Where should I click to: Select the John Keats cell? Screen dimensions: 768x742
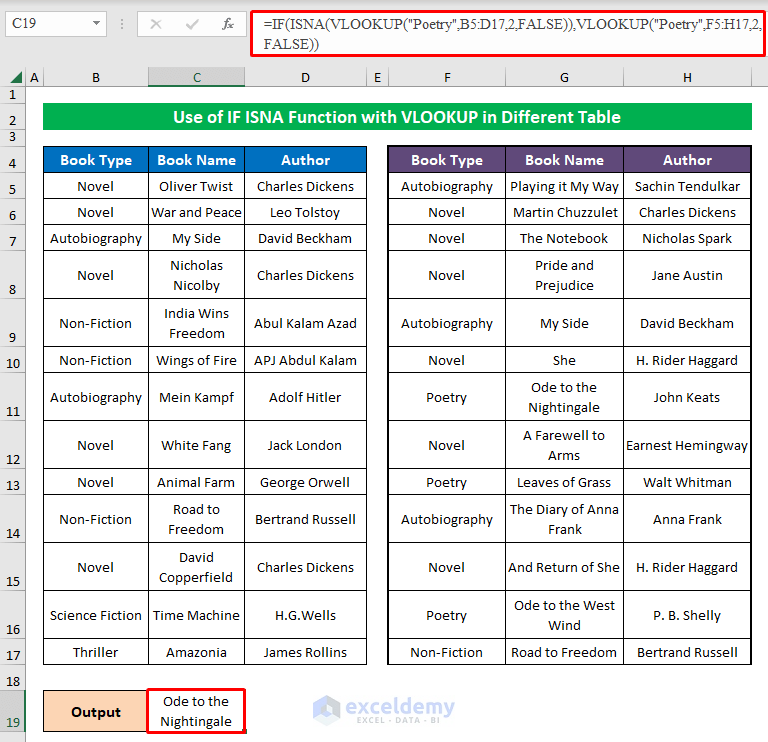click(687, 397)
